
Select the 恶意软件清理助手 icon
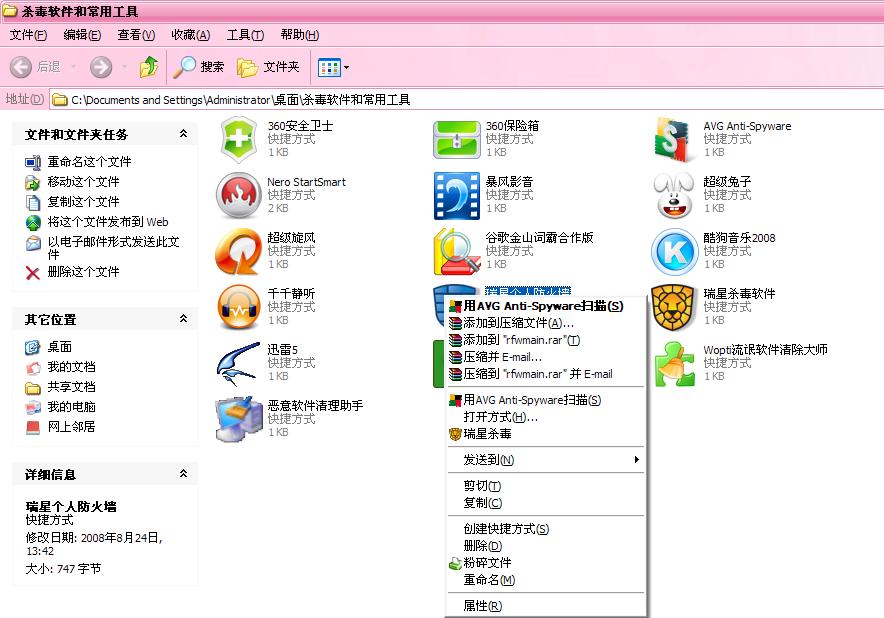coord(238,420)
